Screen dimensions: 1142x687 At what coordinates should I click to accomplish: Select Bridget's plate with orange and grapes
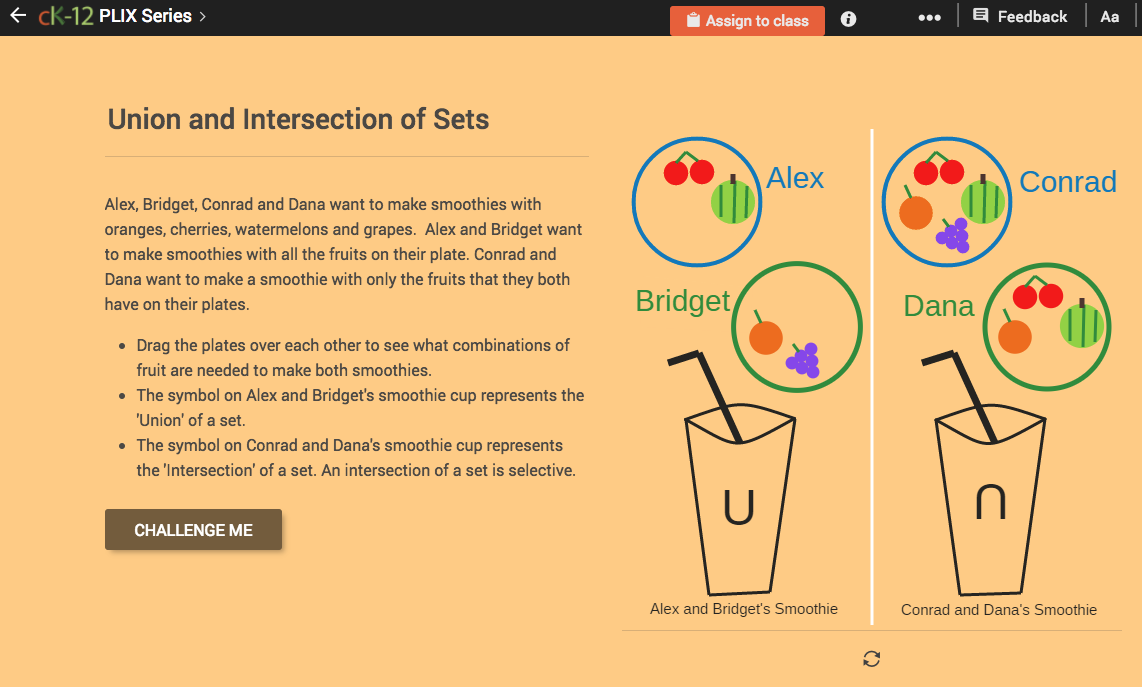tap(797, 326)
